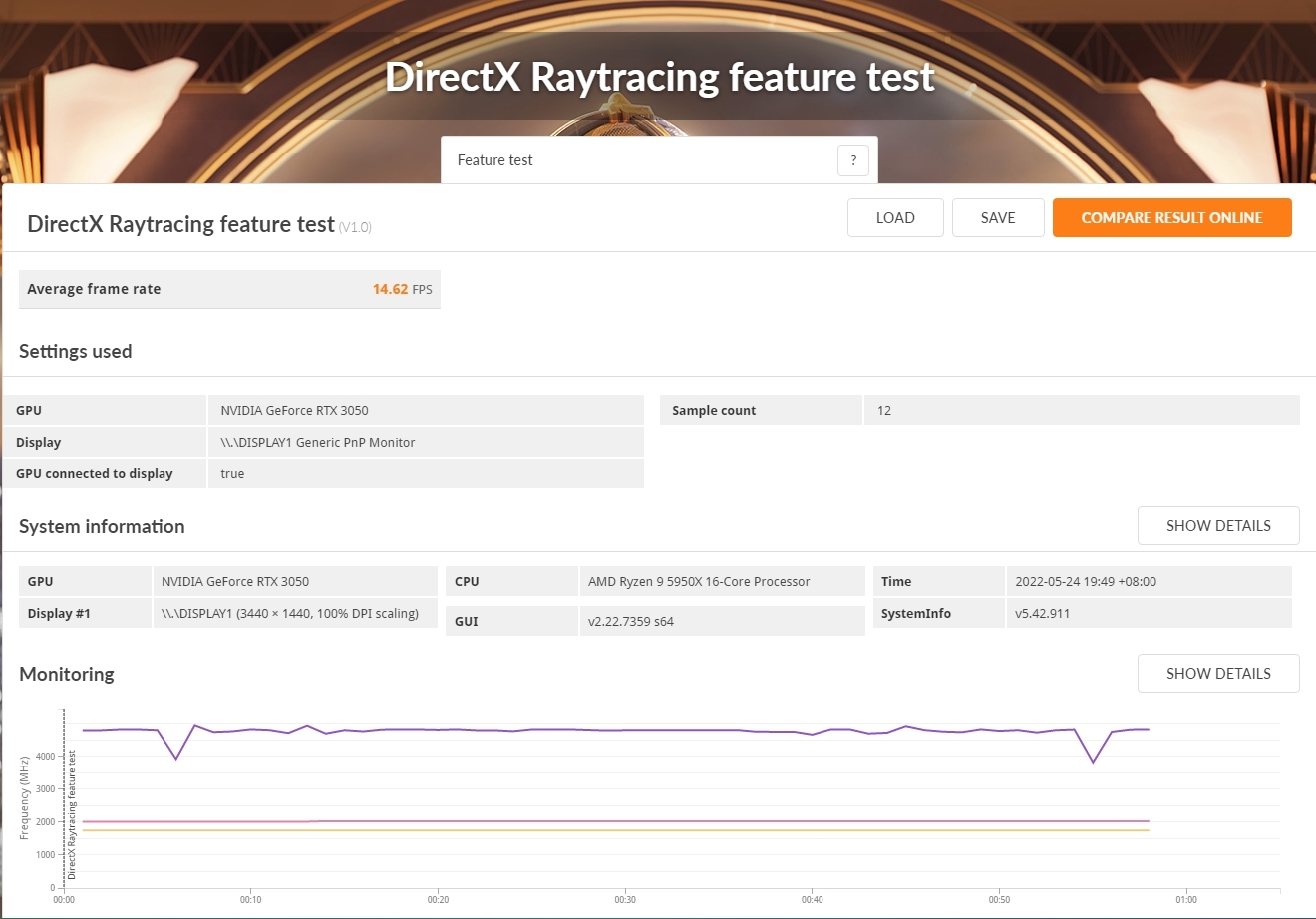Image resolution: width=1316 pixels, height=919 pixels.
Task: Click the 00:10 mark on chart timeline
Action: pos(250,899)
